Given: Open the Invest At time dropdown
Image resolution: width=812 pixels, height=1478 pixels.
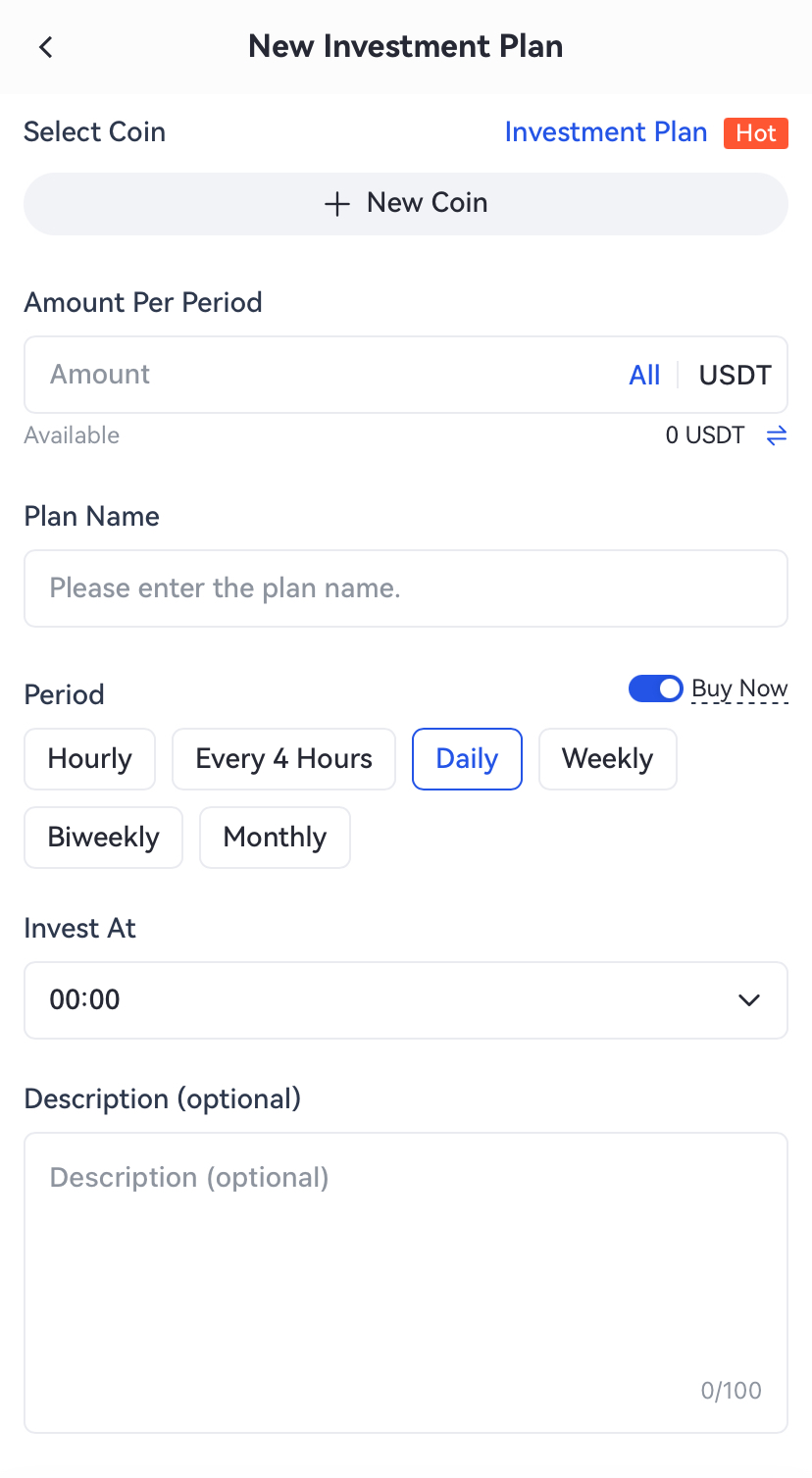Looking at the screenshot, I should tap(392, 1000).
